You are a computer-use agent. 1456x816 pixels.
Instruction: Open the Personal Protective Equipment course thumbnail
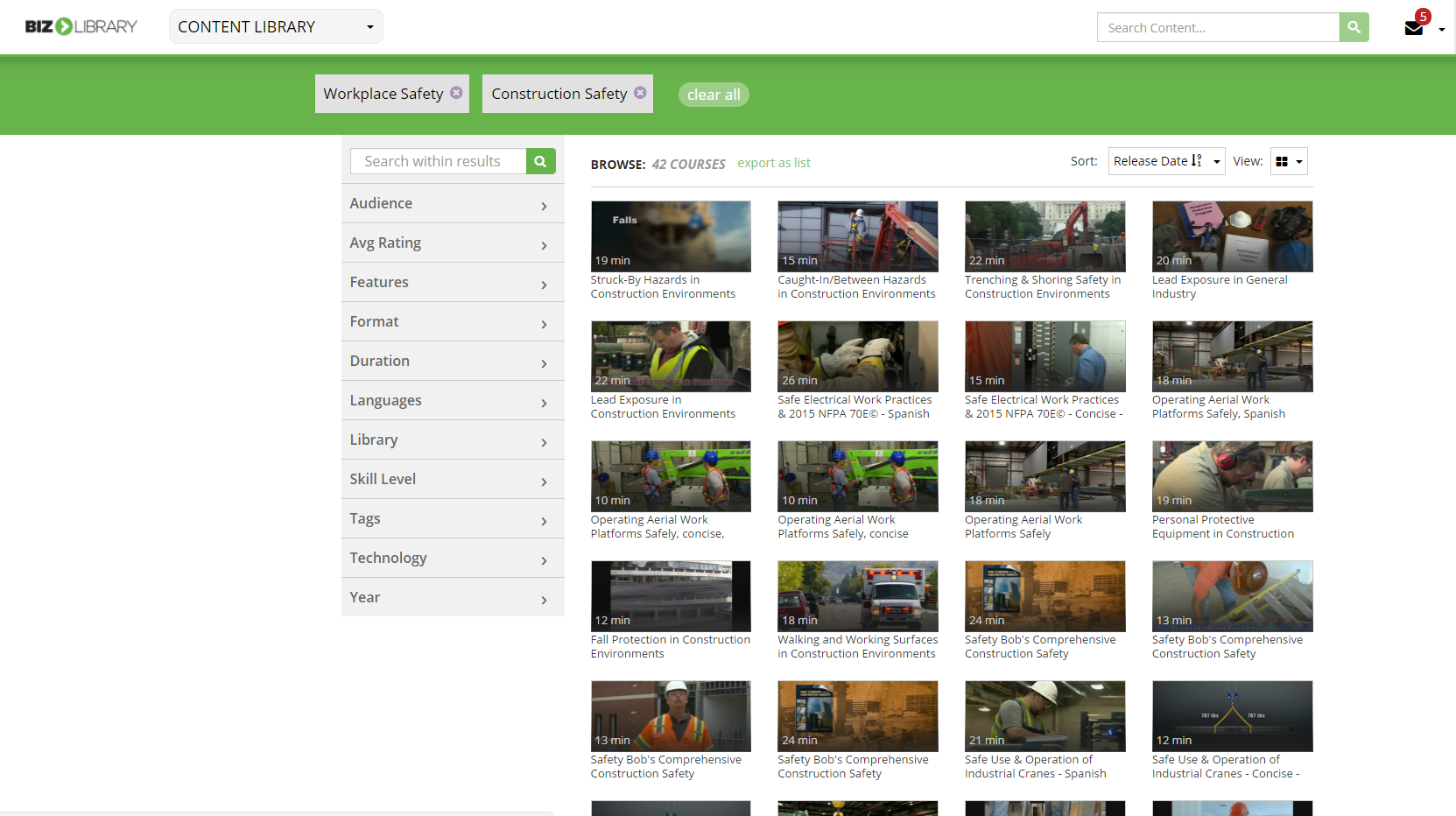pos(1232,476)
